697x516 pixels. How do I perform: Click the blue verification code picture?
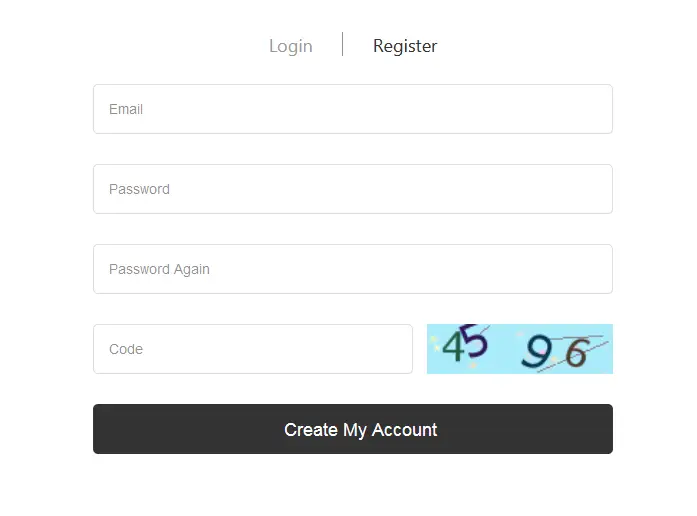tap(520, 349)
